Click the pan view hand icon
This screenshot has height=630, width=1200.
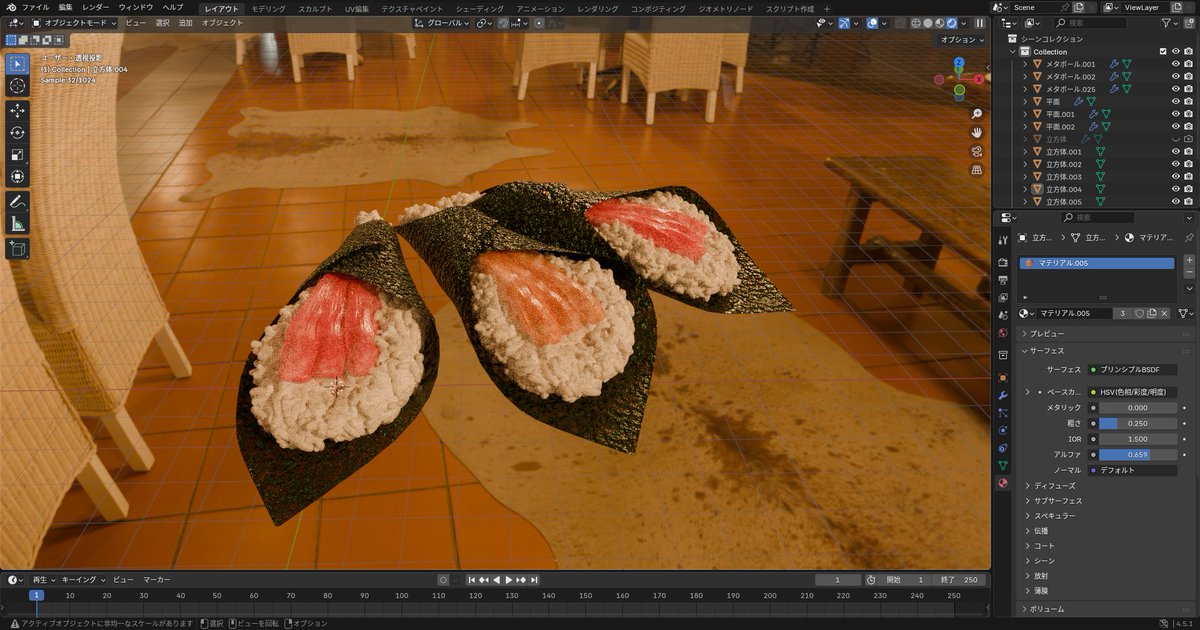click(x=977, y=132)
